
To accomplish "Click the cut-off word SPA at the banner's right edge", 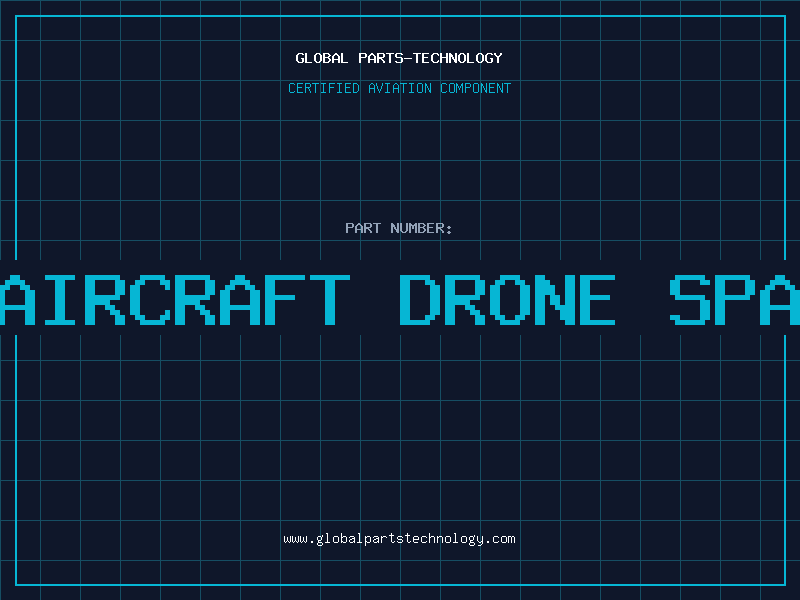I will pos(735,300).
